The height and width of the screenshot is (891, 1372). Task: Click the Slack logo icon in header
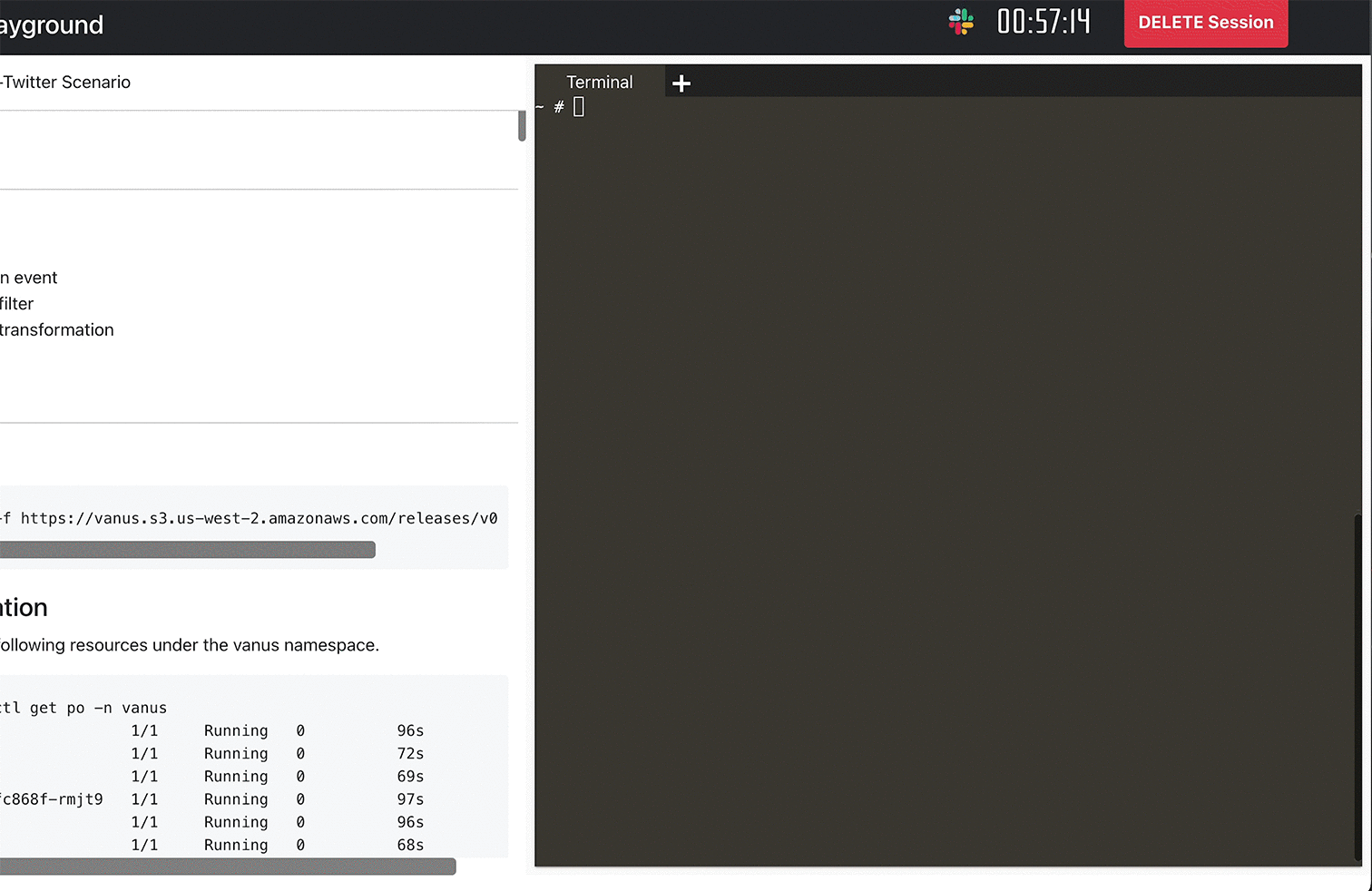click(x=961, y=22)
